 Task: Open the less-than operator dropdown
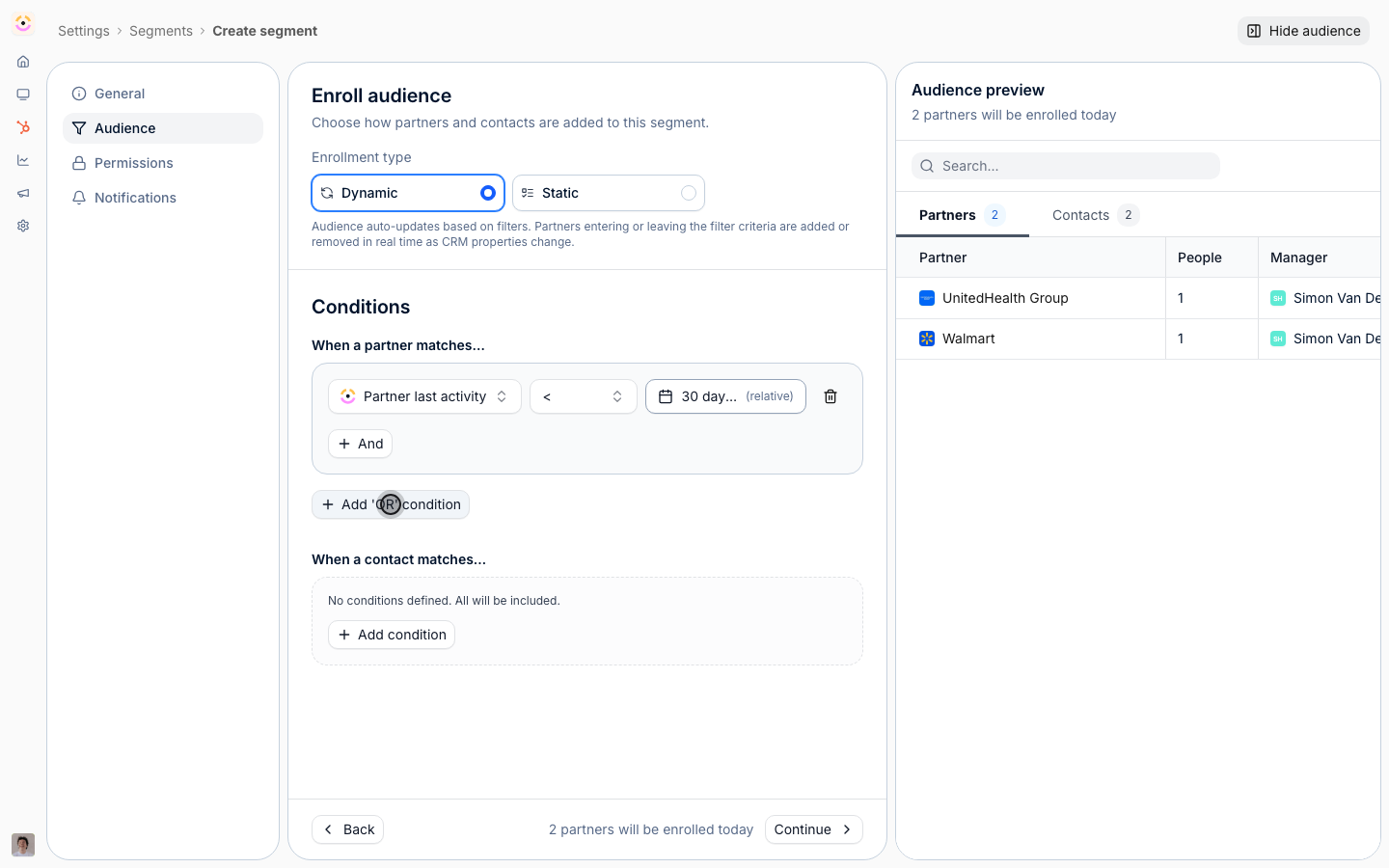point(584,396)
